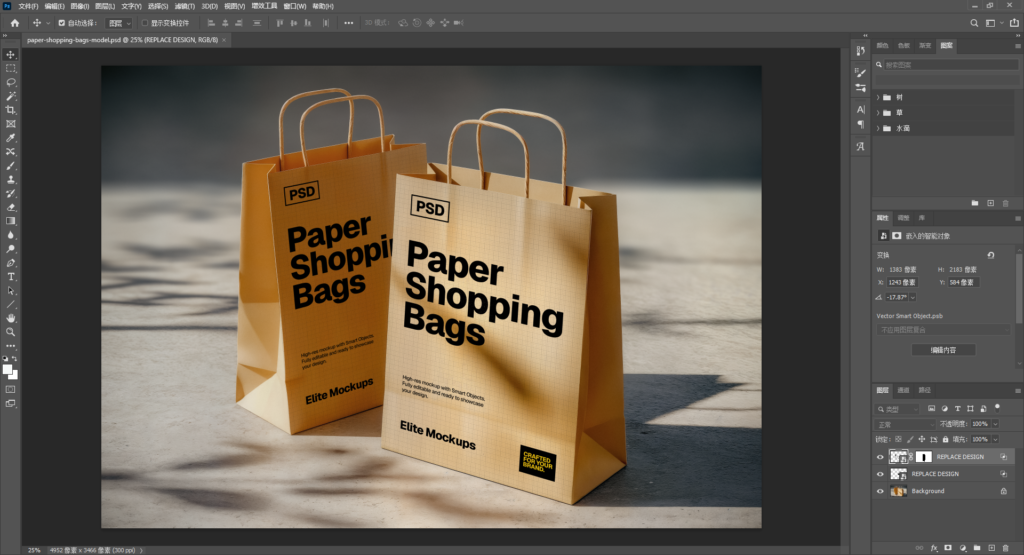Open the layer style fx menu
Image resolution: width=1024 pixels, height=555 pixels.
pyautogui.click(x=934, y=548)
